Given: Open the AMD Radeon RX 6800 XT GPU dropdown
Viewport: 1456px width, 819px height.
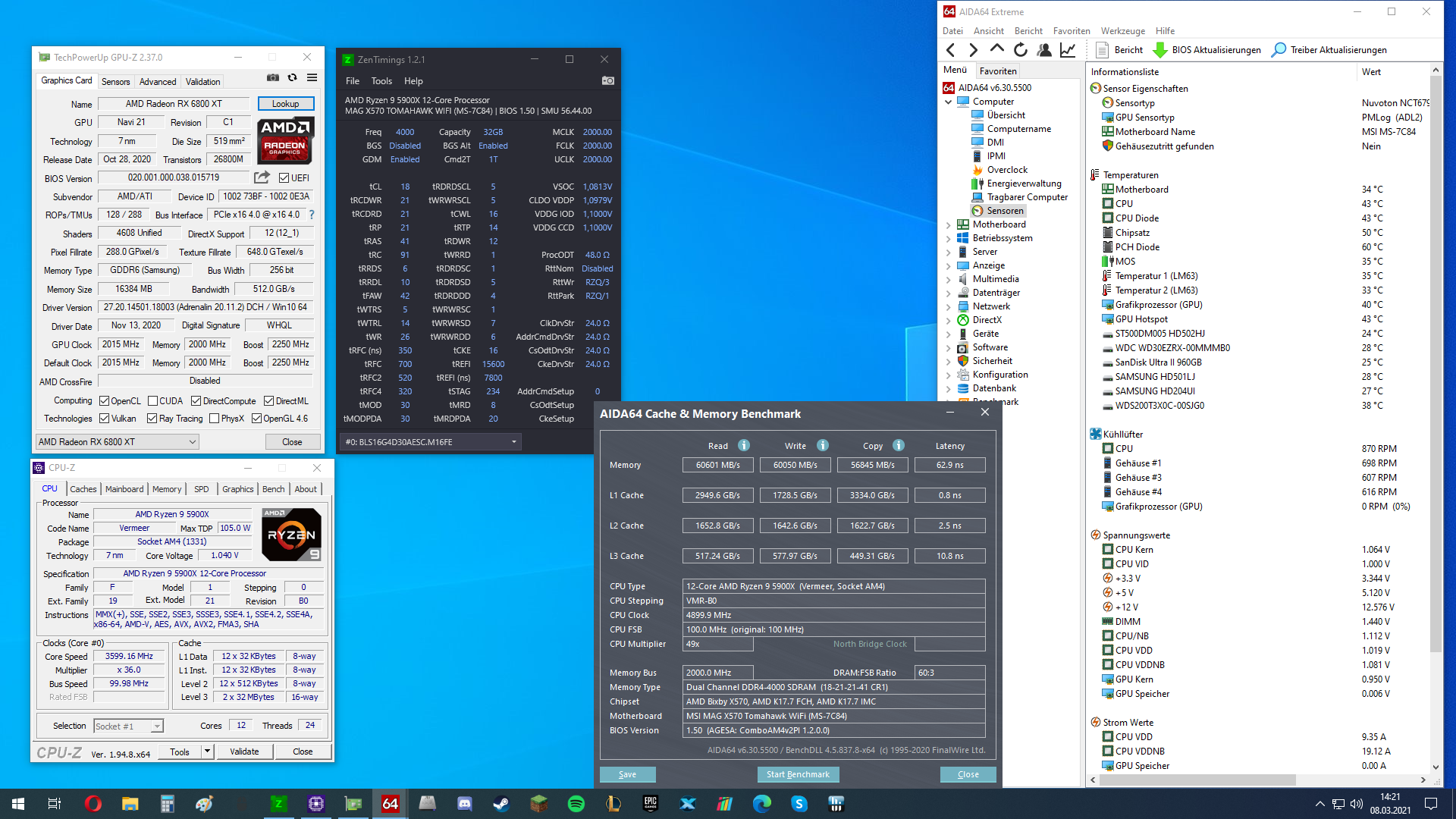Looking at the screenshot, I should (x=118, y=442).
